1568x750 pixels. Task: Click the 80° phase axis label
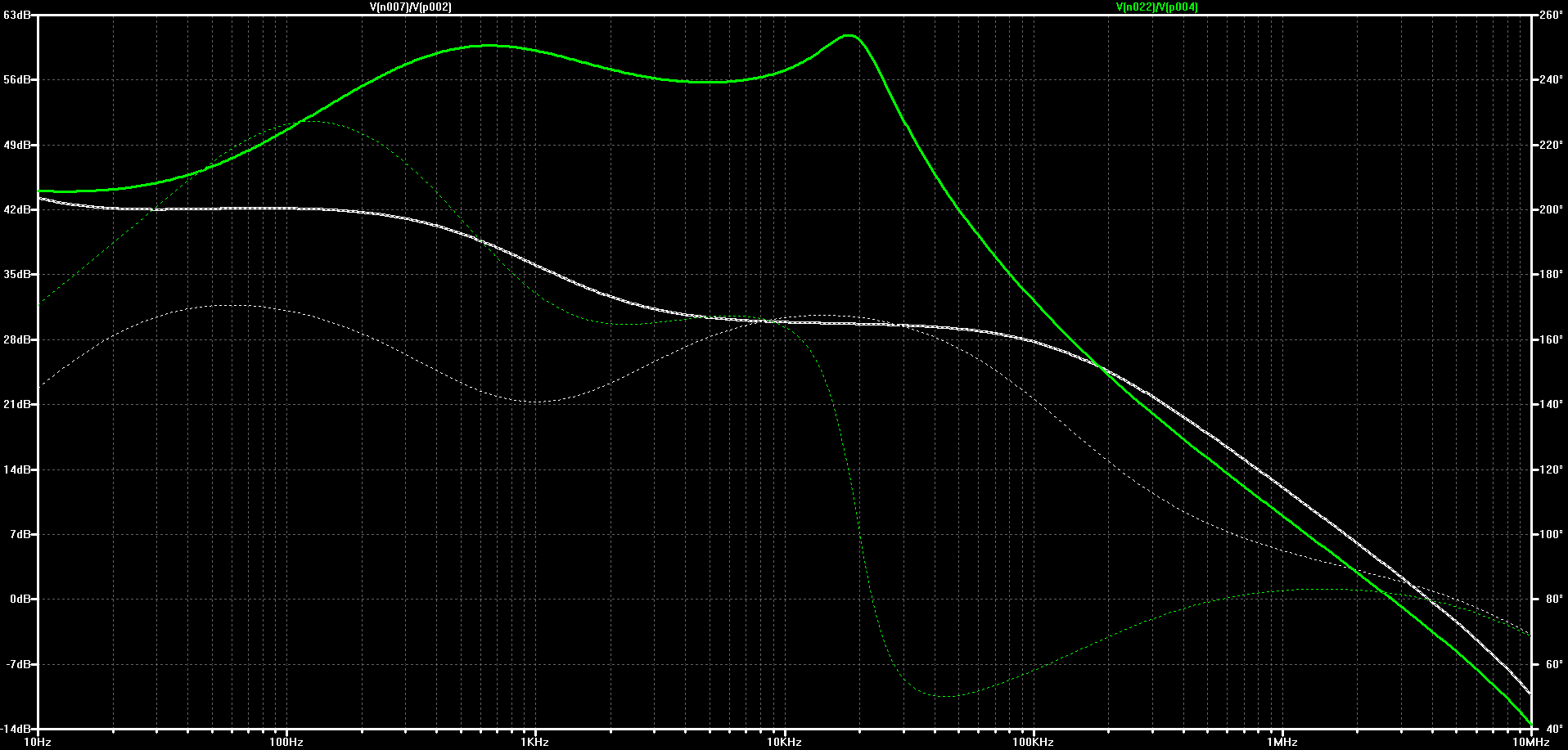[x=1554, y=599]
